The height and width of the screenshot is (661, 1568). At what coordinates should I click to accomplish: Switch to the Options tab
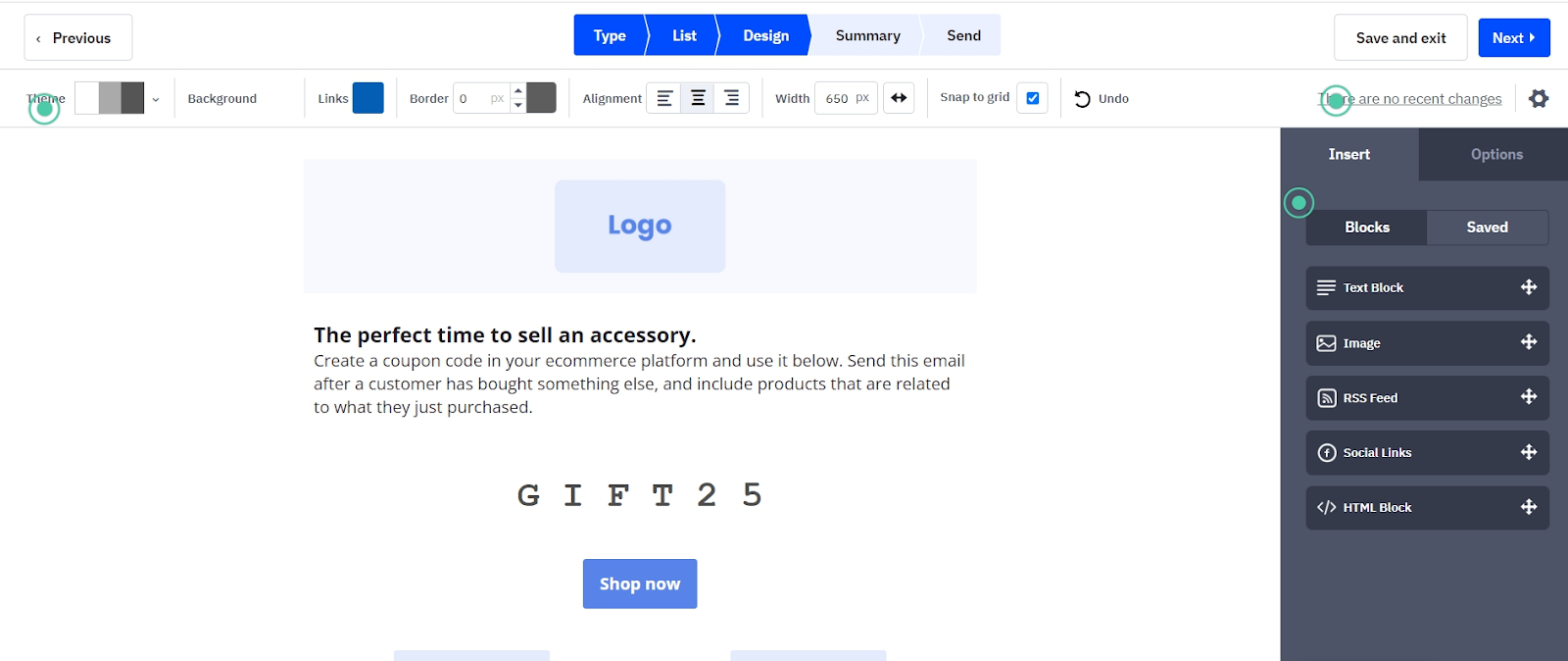[1496, 154]
